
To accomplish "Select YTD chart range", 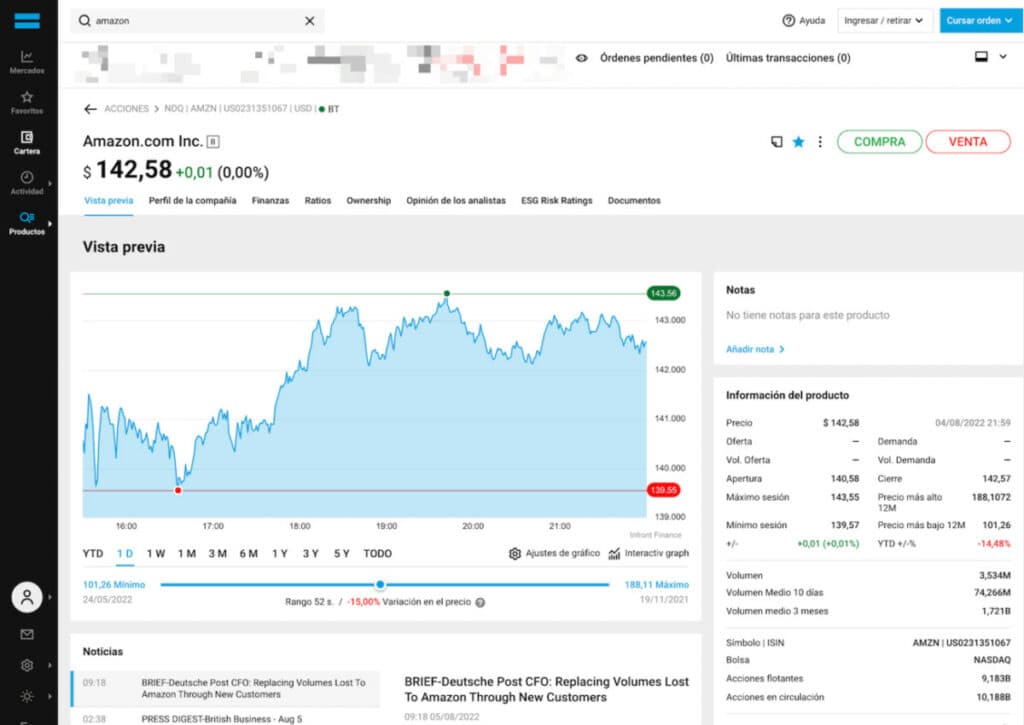I will click(x=93, y=554).
